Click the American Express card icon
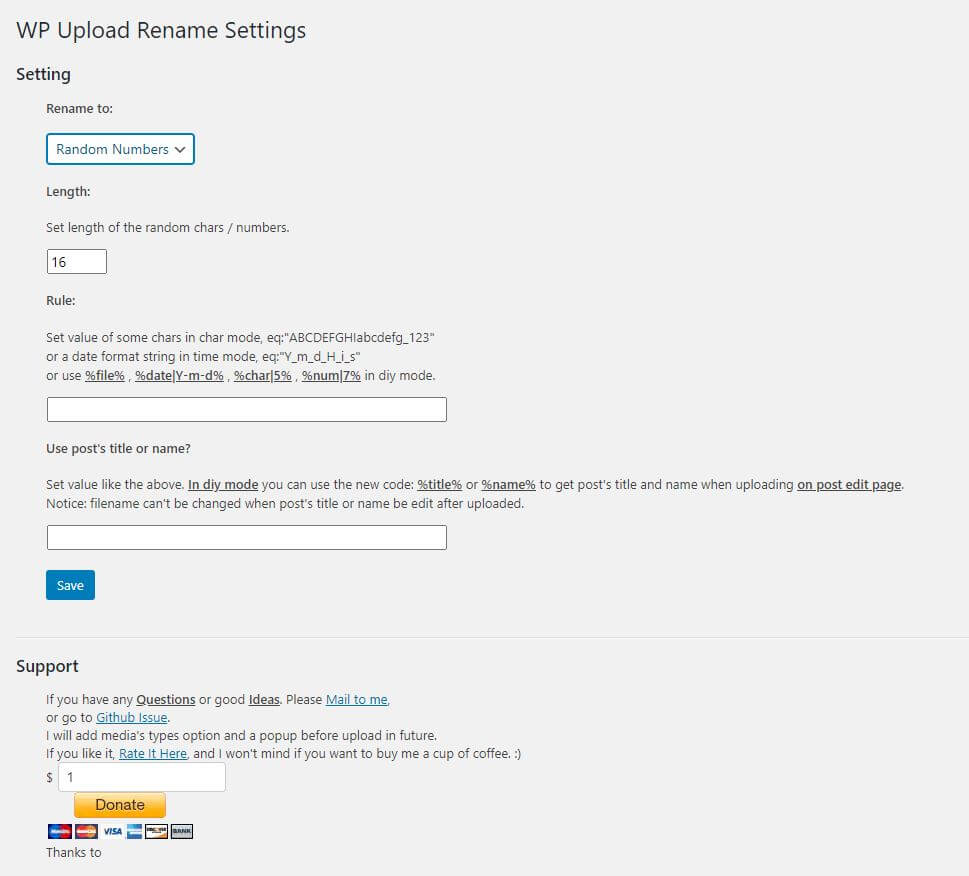Image resolution: width=969 pixels, height=876 pixels. coord(134,831)
